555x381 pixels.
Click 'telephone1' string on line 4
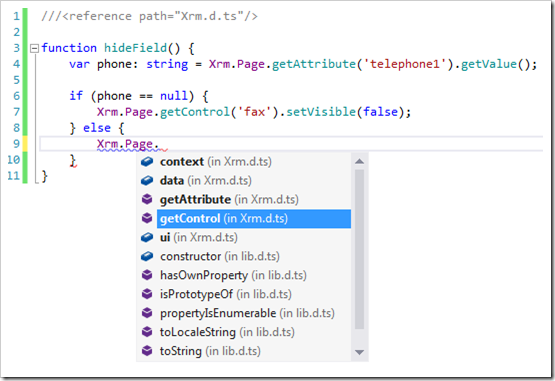click(405, 64)
